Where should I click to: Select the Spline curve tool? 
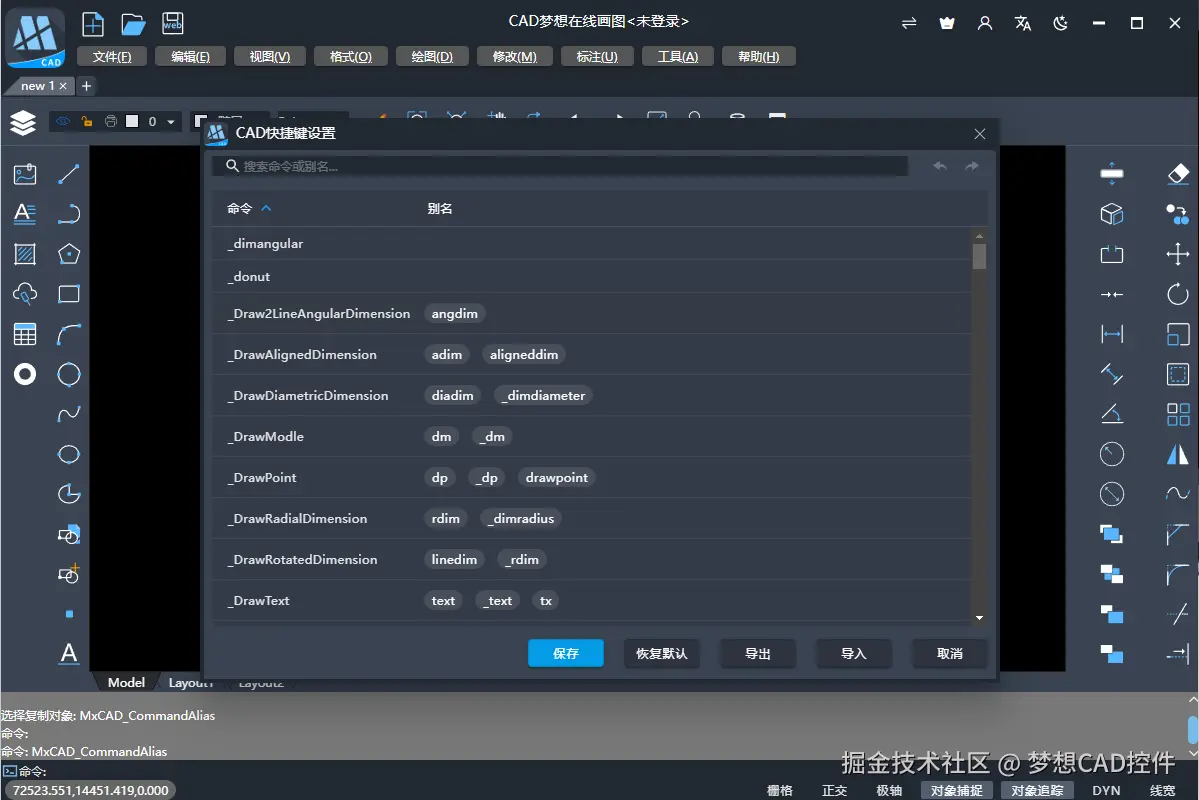(69, 414)
